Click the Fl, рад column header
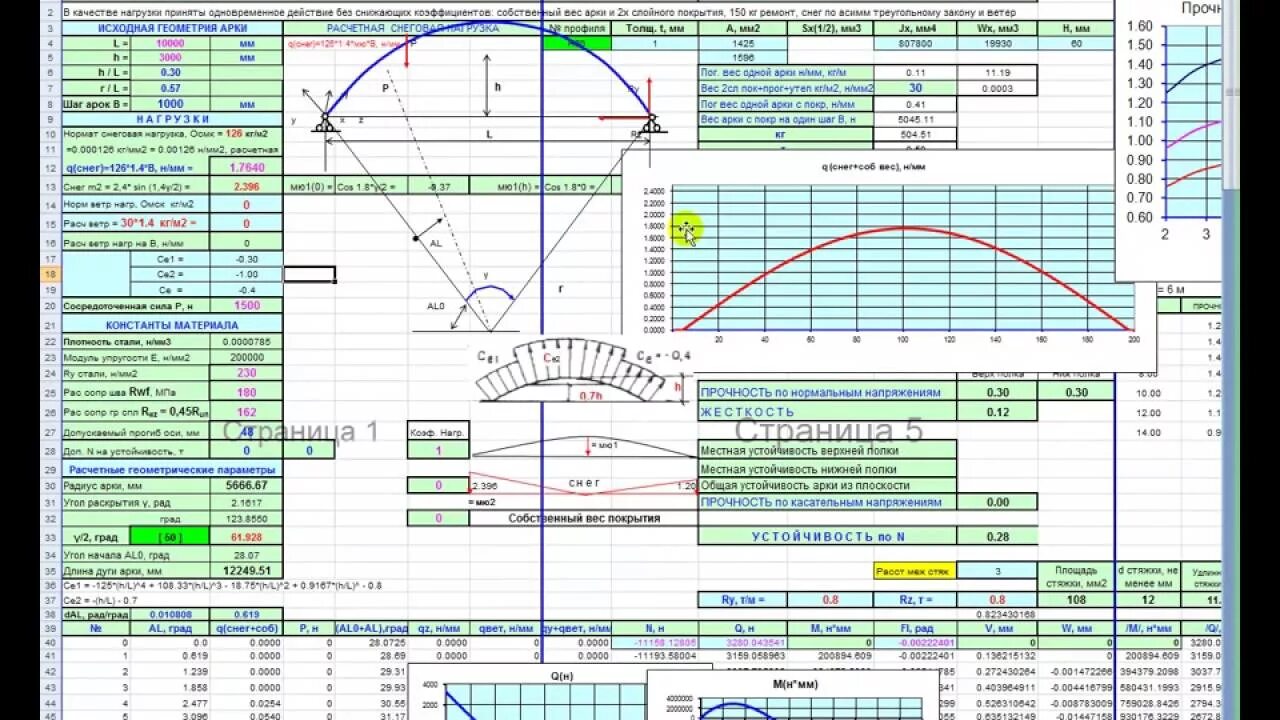 915,628
